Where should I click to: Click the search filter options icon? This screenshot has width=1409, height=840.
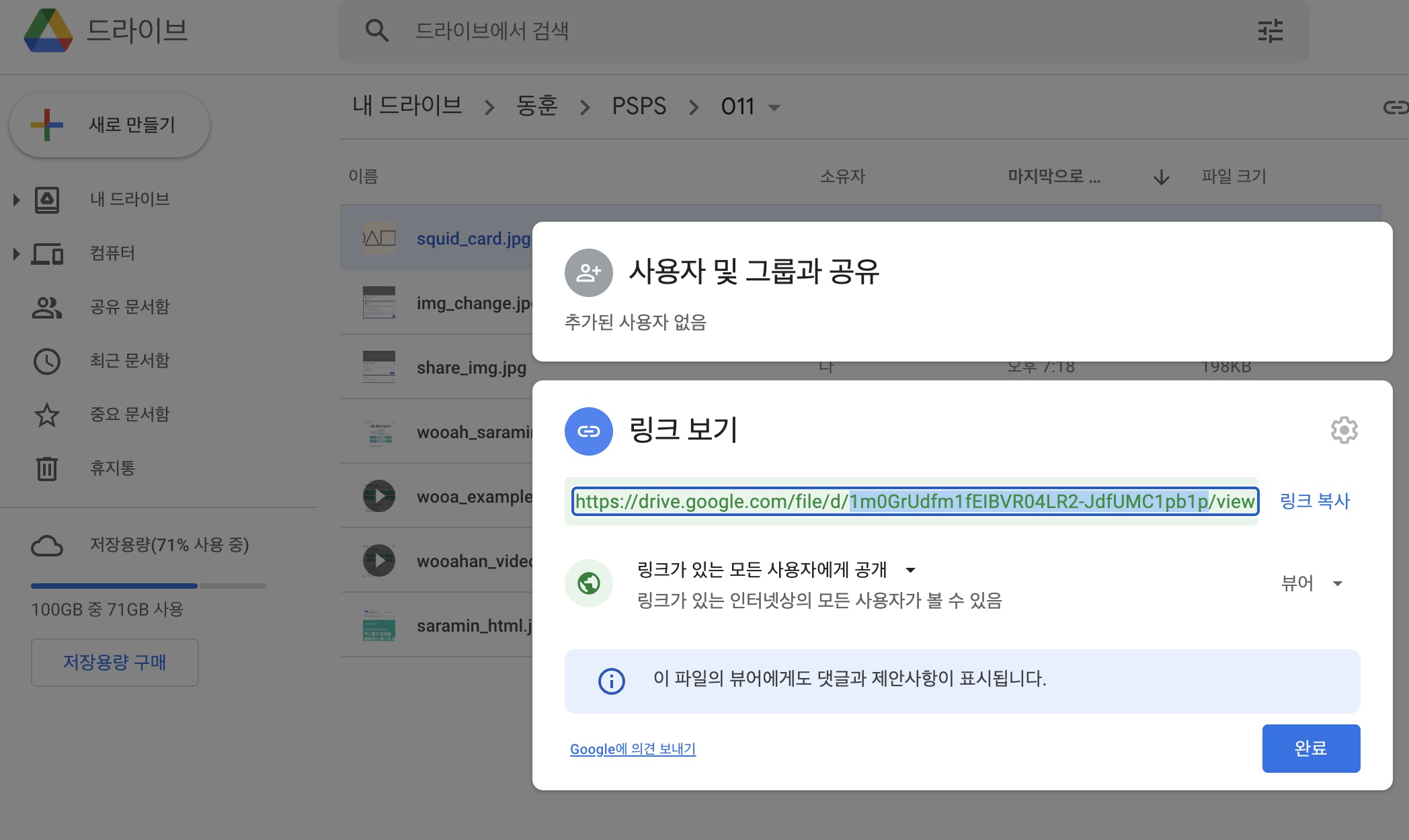coord(1270,31)
